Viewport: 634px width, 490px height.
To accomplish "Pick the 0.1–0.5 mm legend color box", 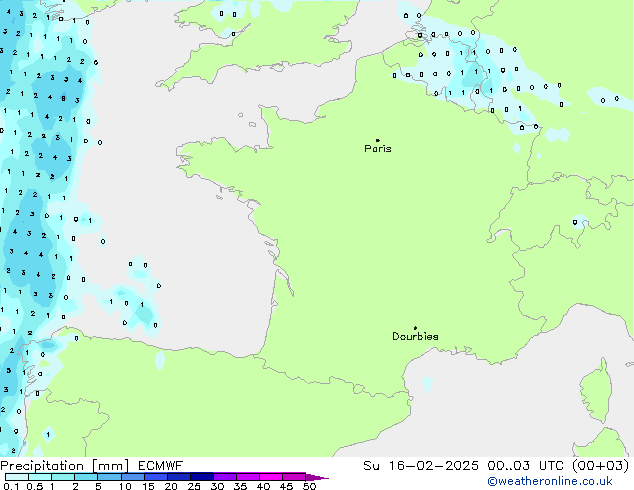I will pyautogui.click(x=17, y=477).
